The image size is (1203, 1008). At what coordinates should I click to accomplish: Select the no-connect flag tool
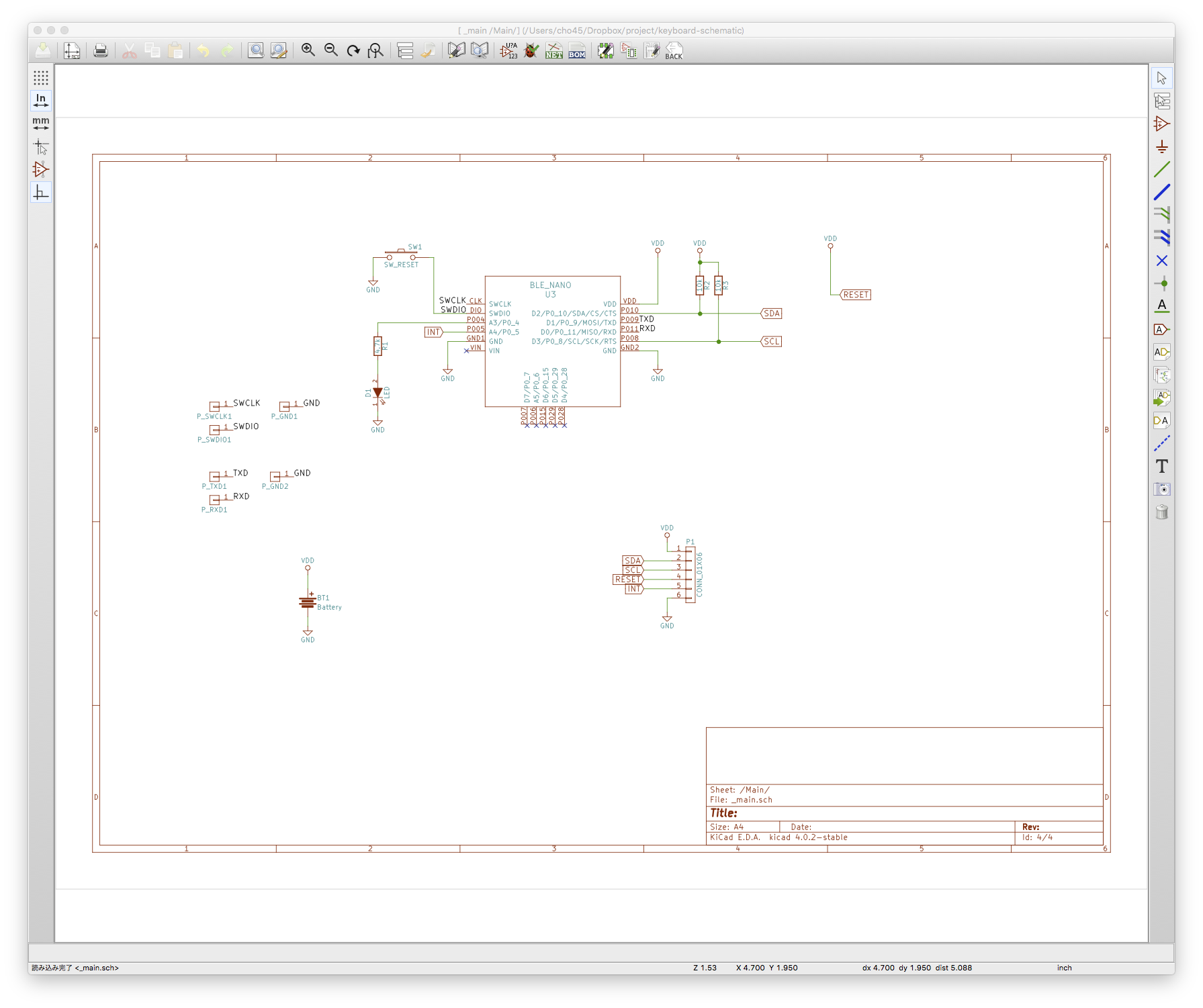click(1161, 261)
